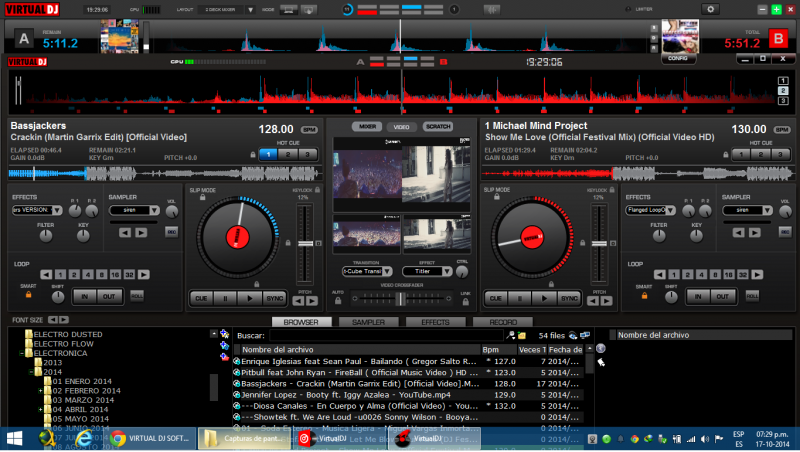Click loop ROLL on the right deck
Viewport: 800px width, 452px height.
(x=752, y=295)
